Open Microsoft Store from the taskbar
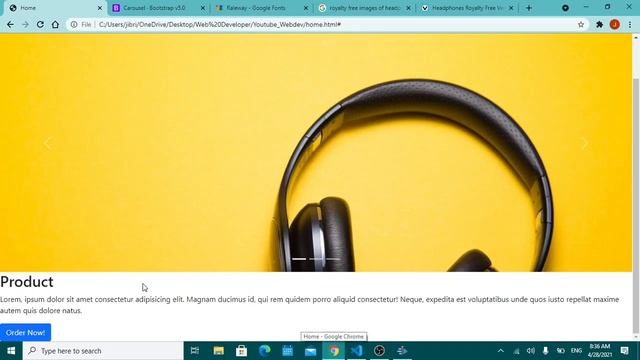This screenshot has width=640, height=360. [241, 351]
